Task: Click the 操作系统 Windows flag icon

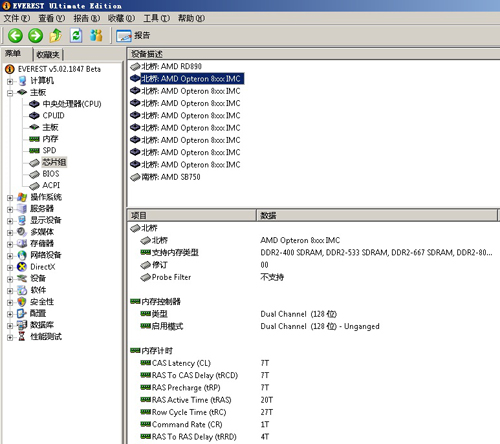Action: point(22,197)
